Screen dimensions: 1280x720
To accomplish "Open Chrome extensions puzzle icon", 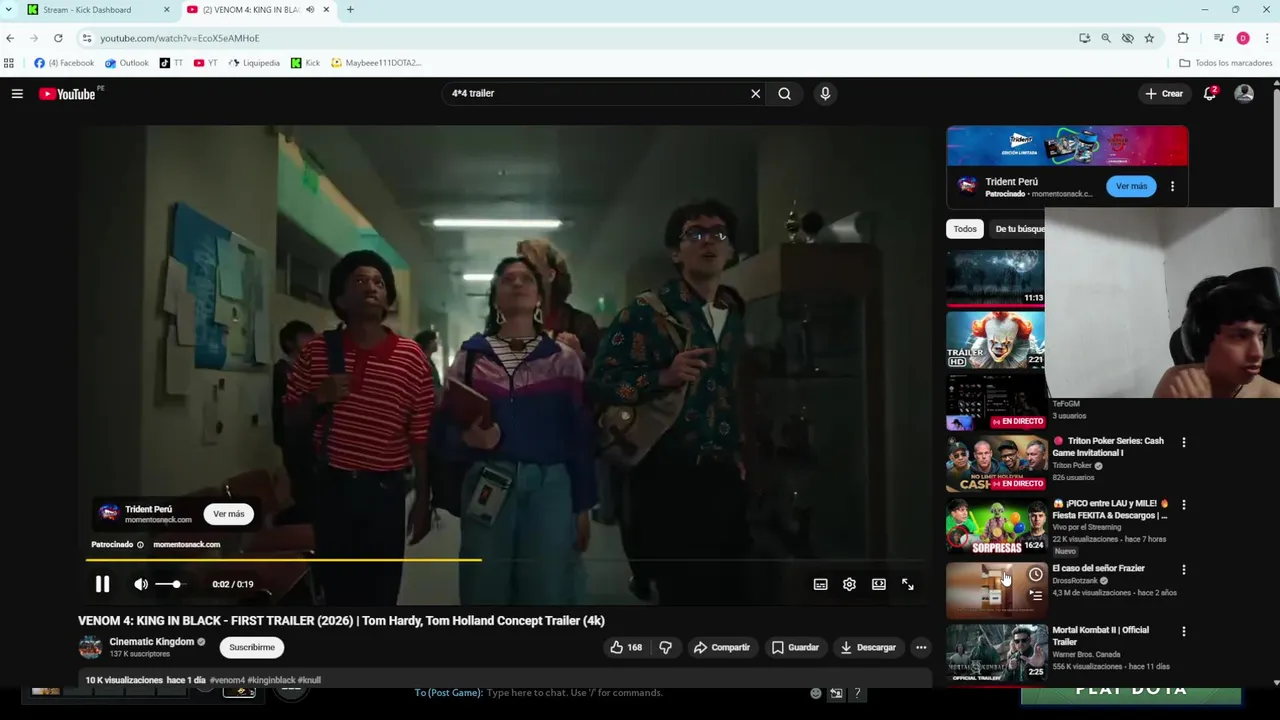I will (x=1184, y=38).
